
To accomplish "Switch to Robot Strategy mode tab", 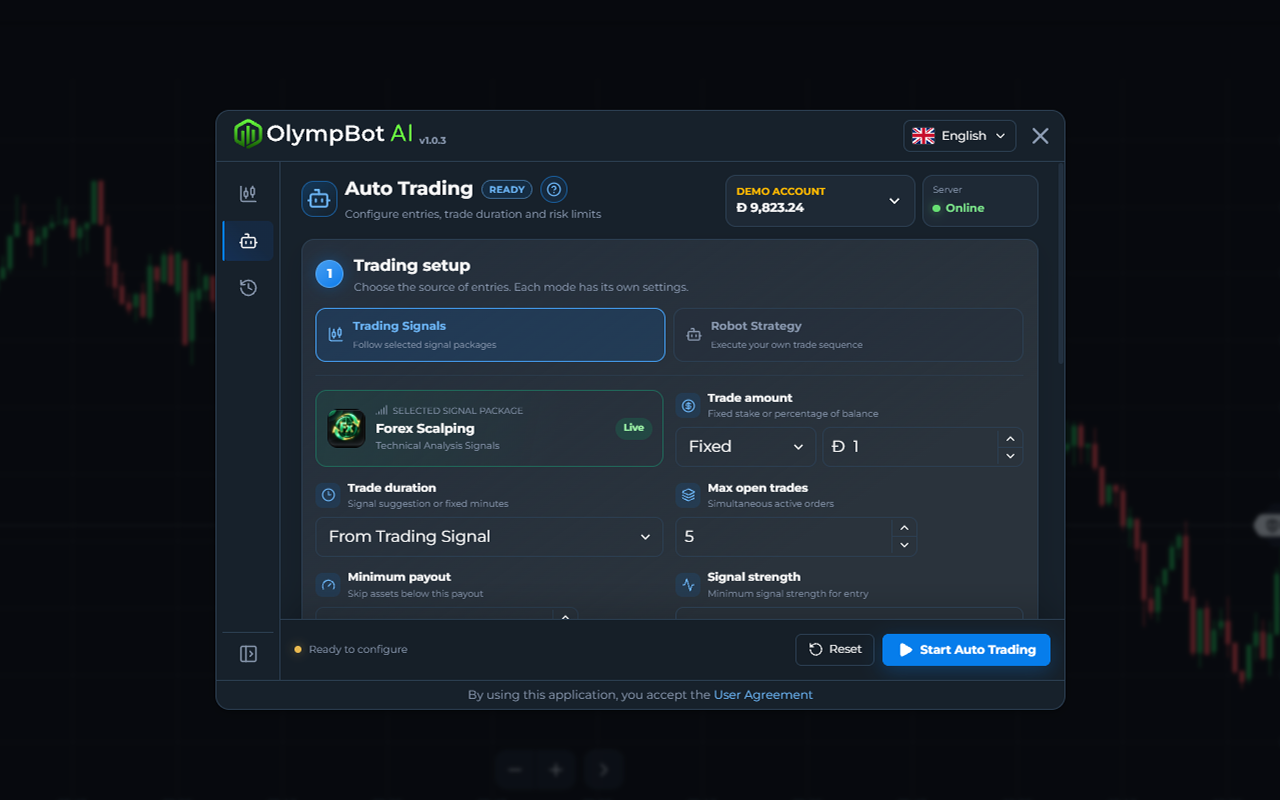I will click(848, 335).
